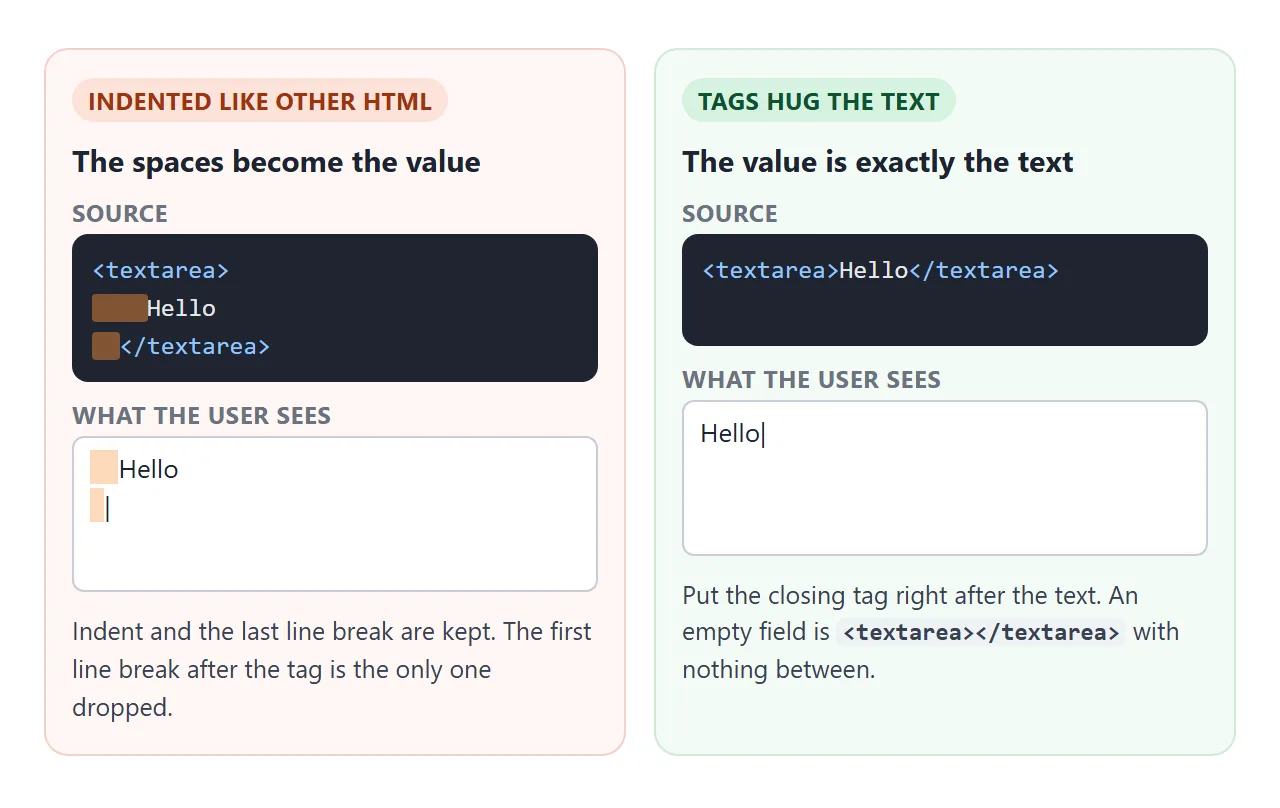
Task: Click the brown highlighted indent before Hello in code
Action: pos(120,308)
